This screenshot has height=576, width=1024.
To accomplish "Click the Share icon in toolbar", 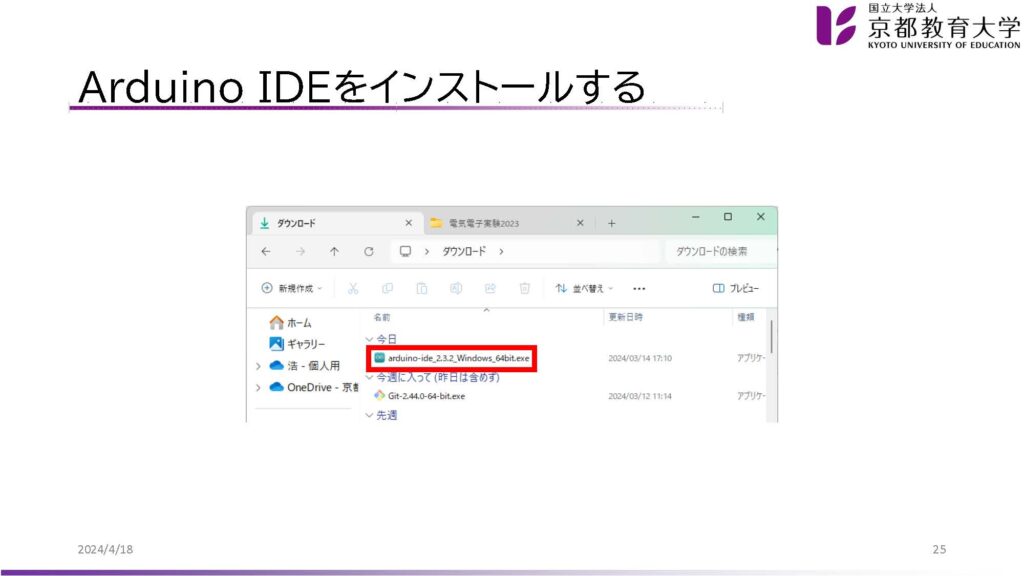I will 490,288.
